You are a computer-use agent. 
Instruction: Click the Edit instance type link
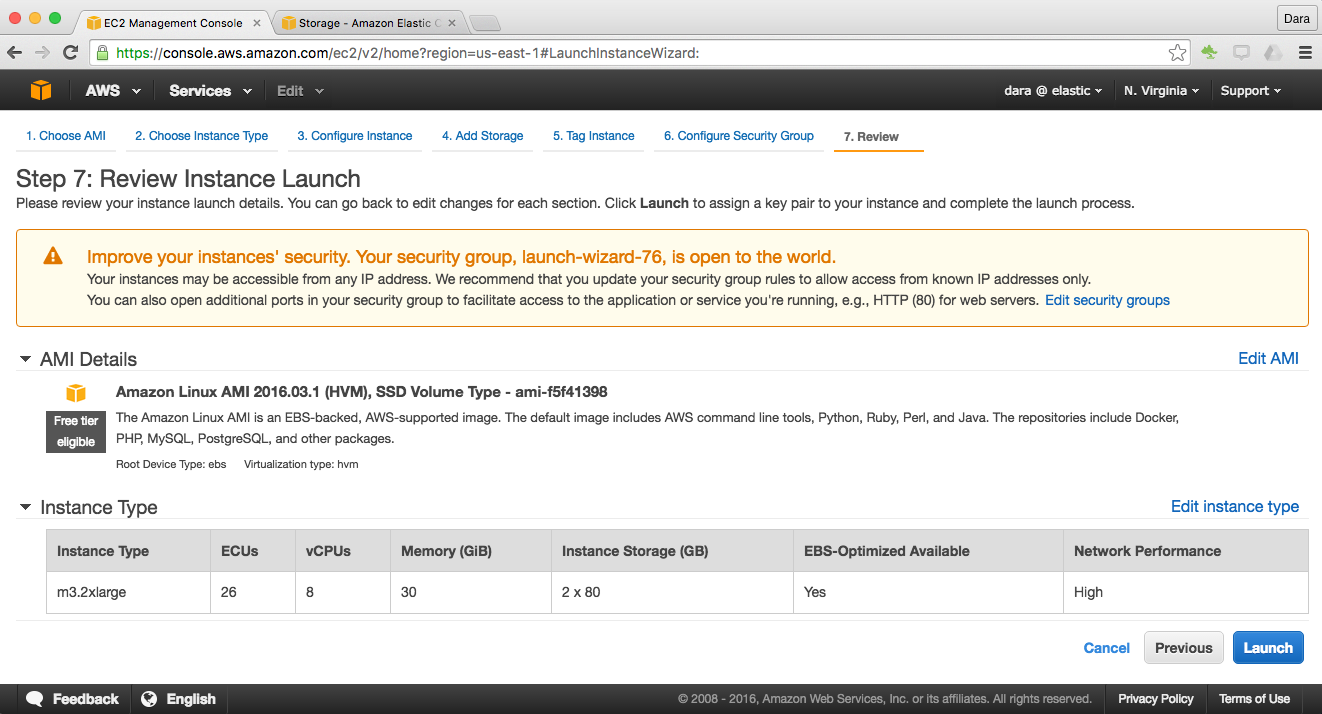pos(1235,506)
